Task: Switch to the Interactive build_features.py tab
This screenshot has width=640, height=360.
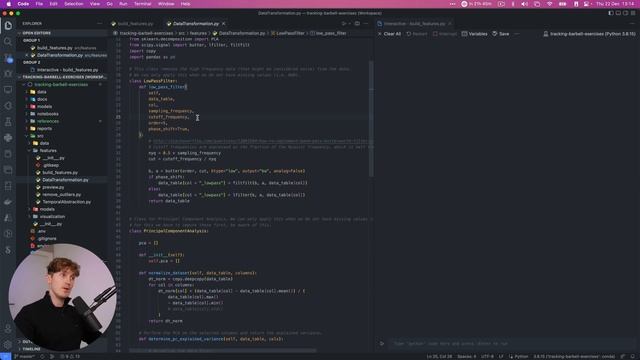Action: tap(414, 24)
